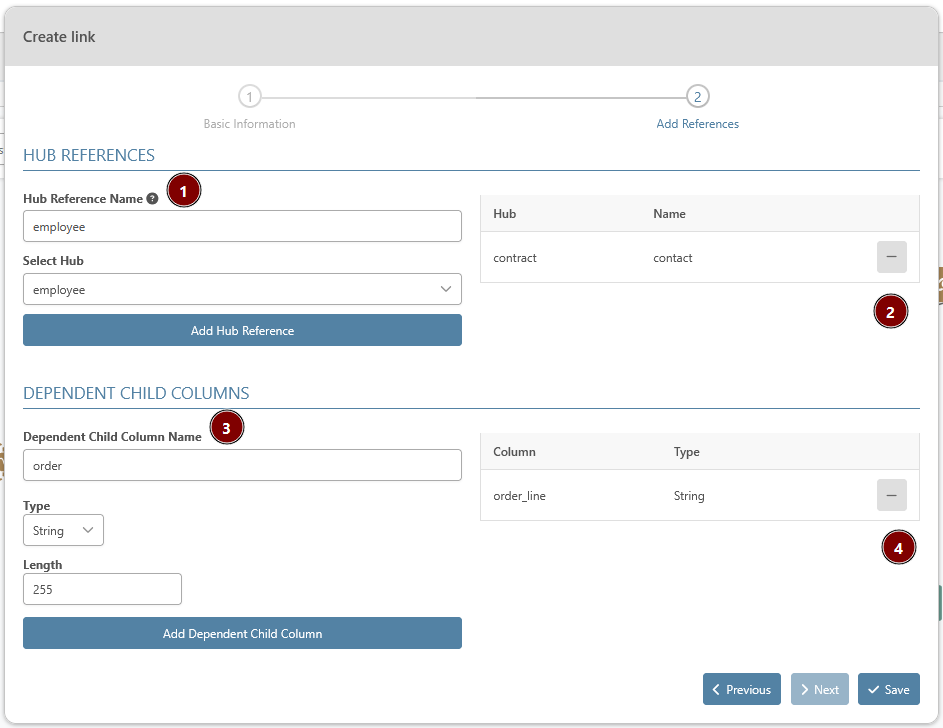The height and width of the screenshot is (728, 943).
Task: Click the Length input field
Action: point(102,589)
